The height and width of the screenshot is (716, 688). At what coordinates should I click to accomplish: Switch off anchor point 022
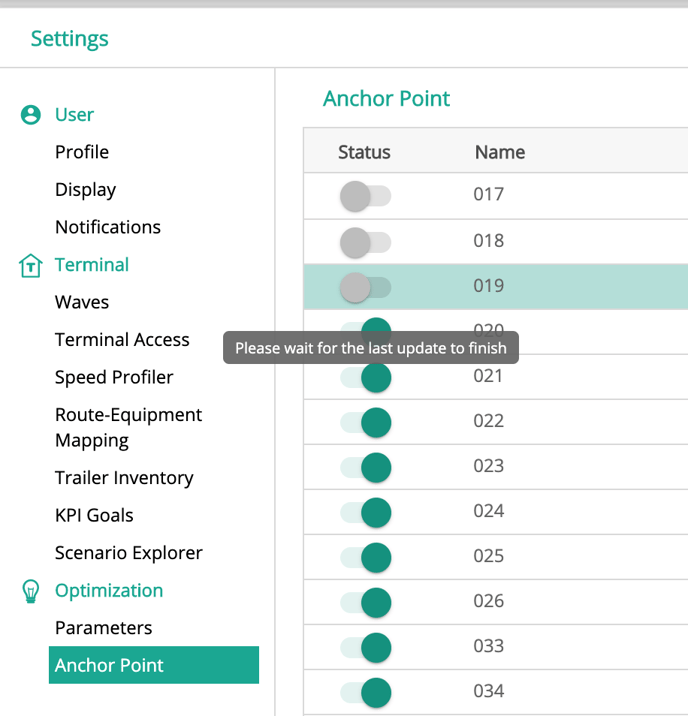point(366,422)
